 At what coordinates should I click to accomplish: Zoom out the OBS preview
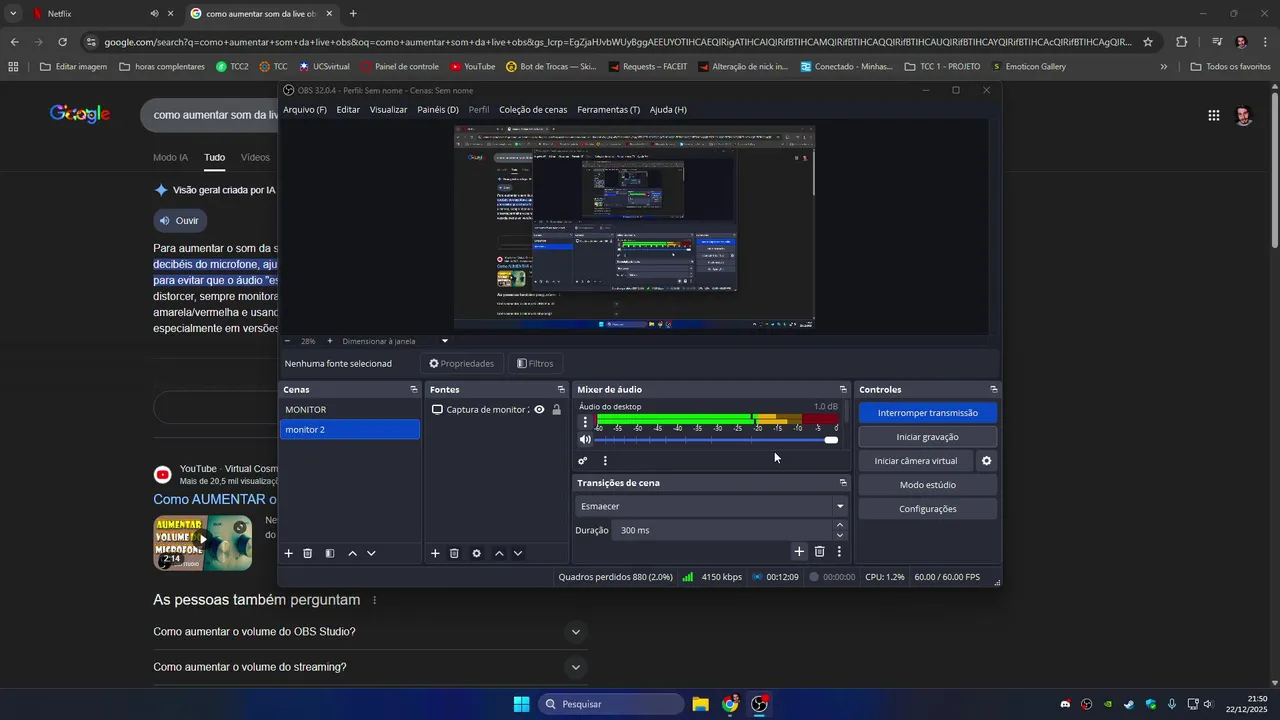(x=287, y=341)
